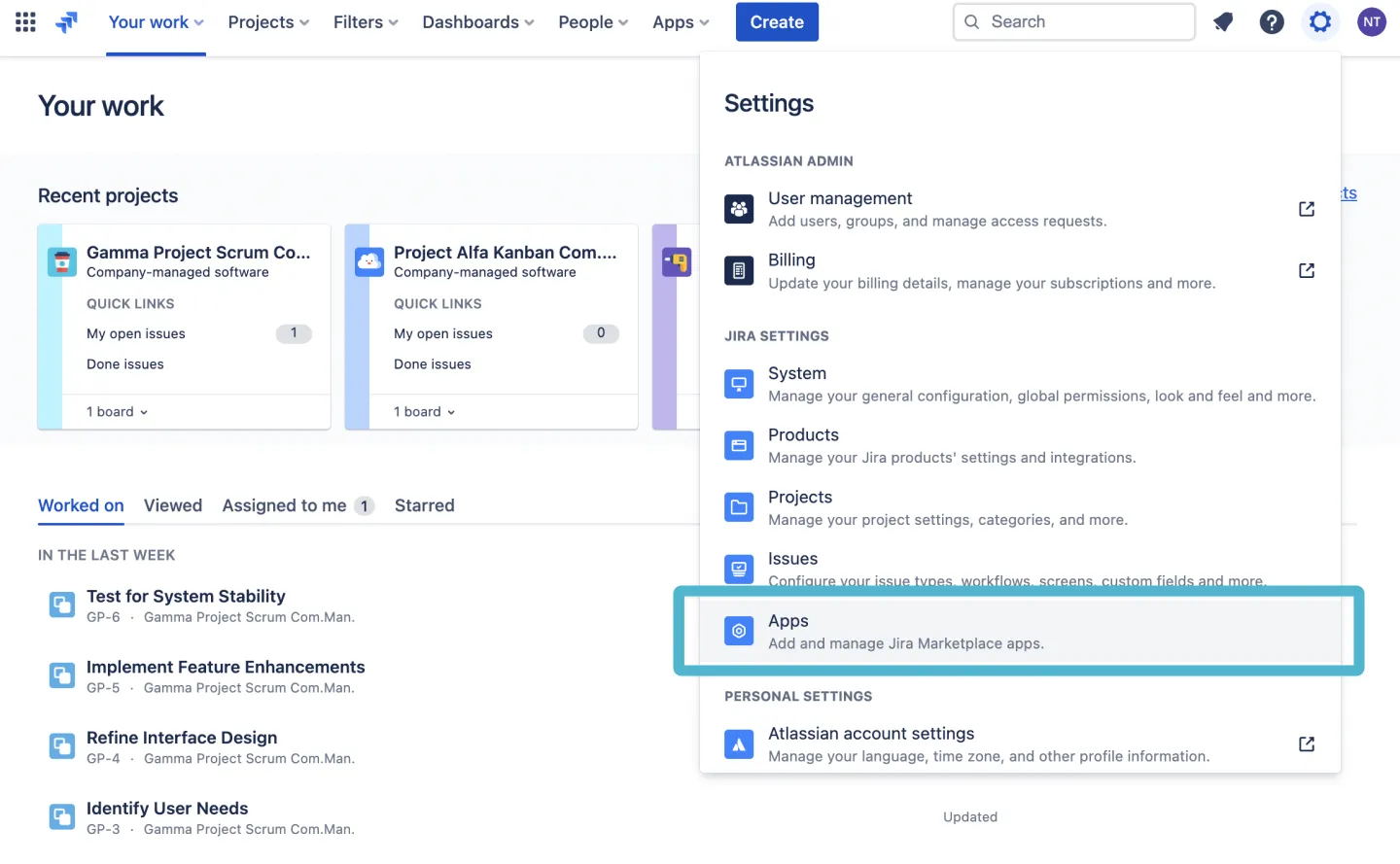Click the blue Create button
The width and height of the screenshot is (1400, 864).
click(x=777, y=22)
